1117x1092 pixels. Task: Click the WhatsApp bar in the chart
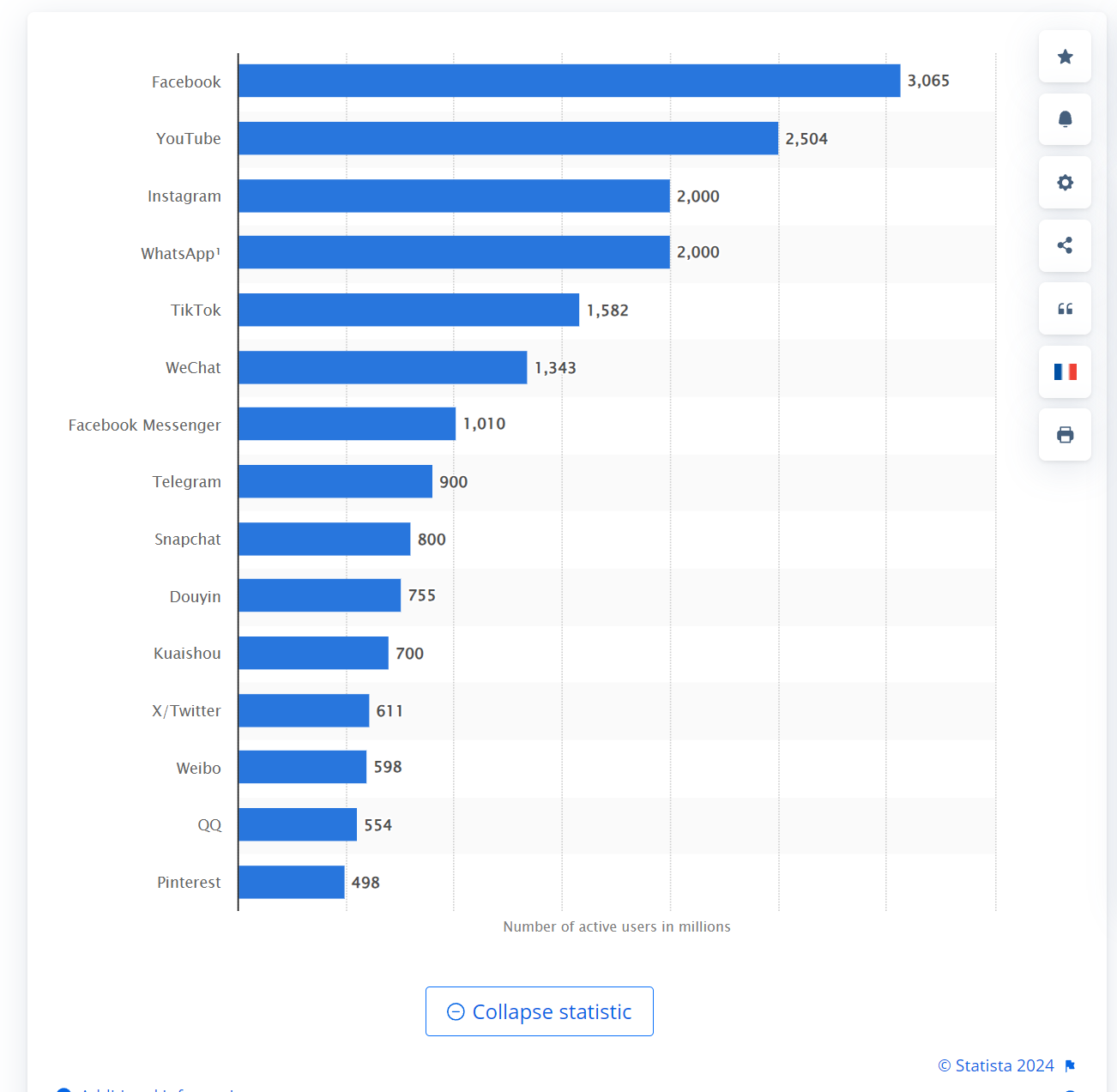pos(455,252)
